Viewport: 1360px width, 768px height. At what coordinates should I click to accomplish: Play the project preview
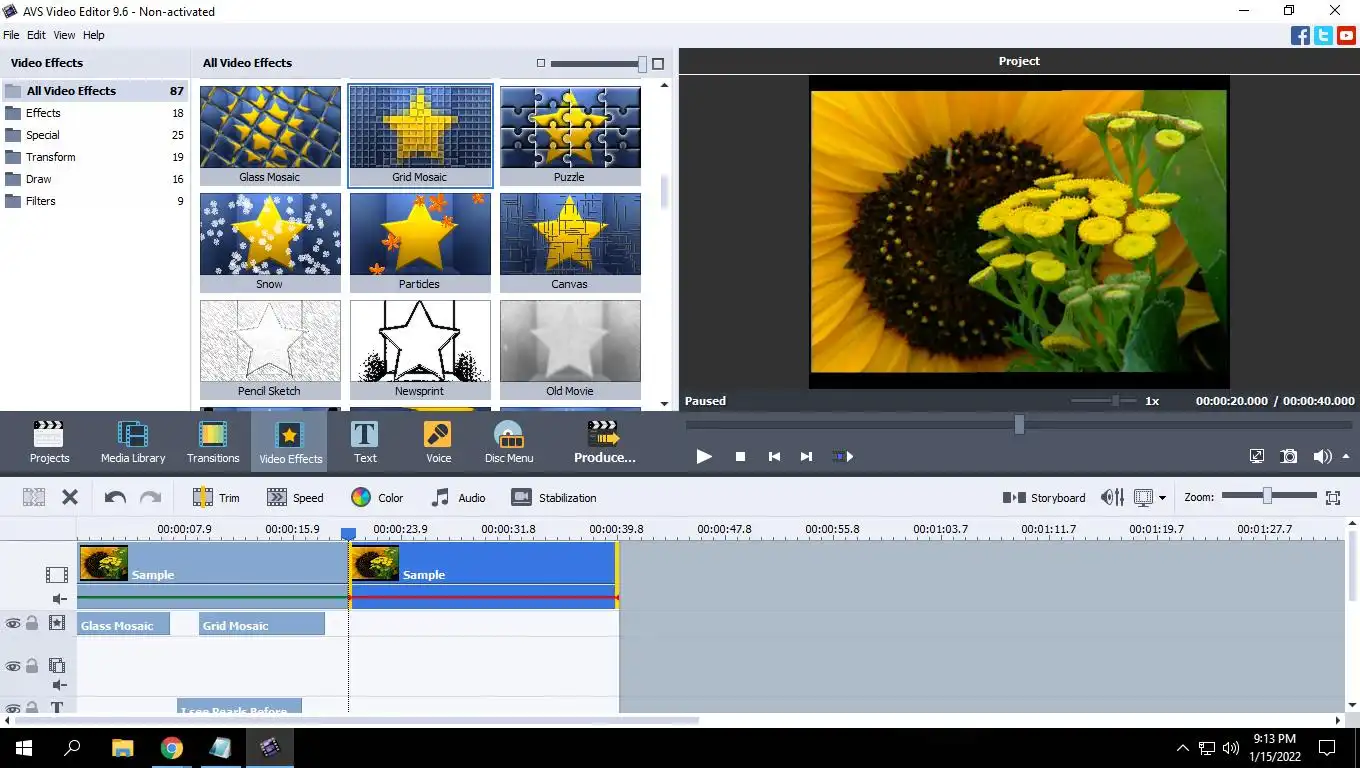(704, 456)
